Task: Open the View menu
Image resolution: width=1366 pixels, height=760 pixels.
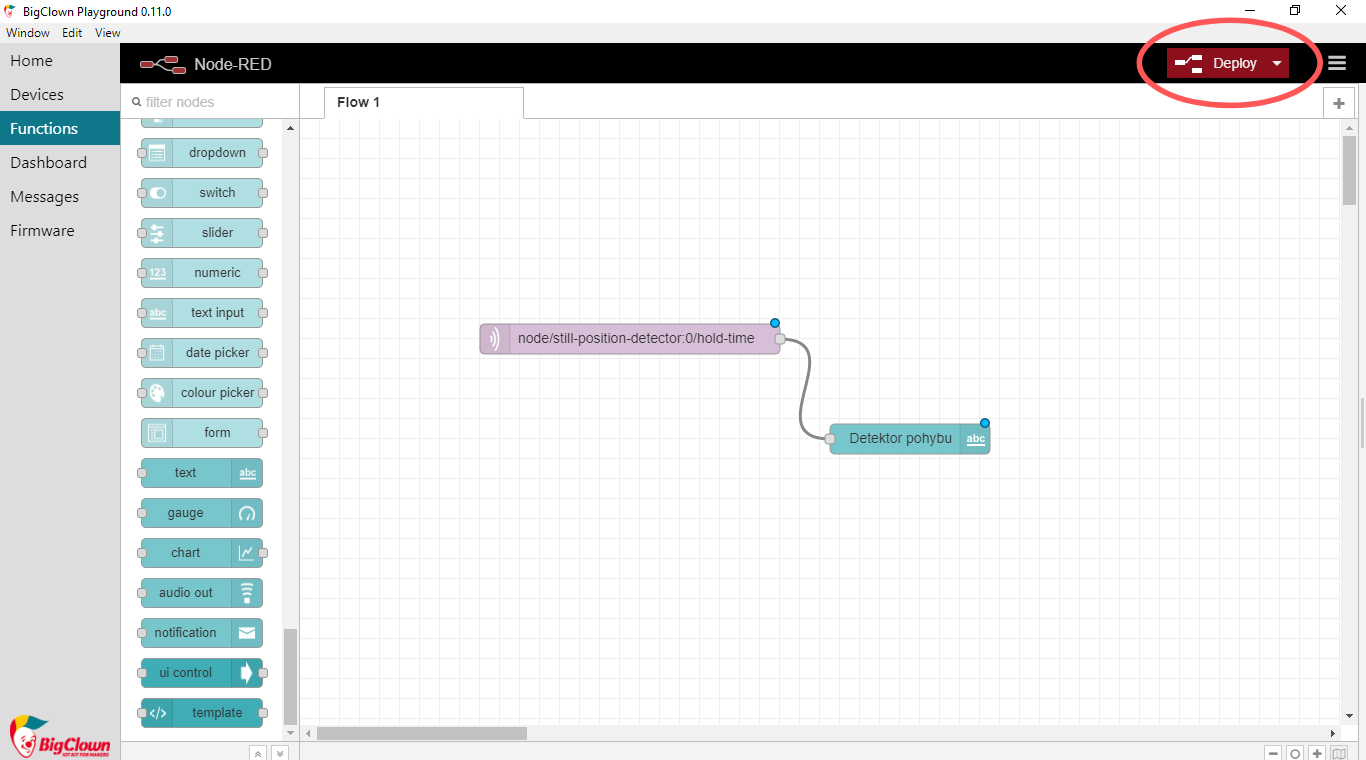Action: [108, 33]
